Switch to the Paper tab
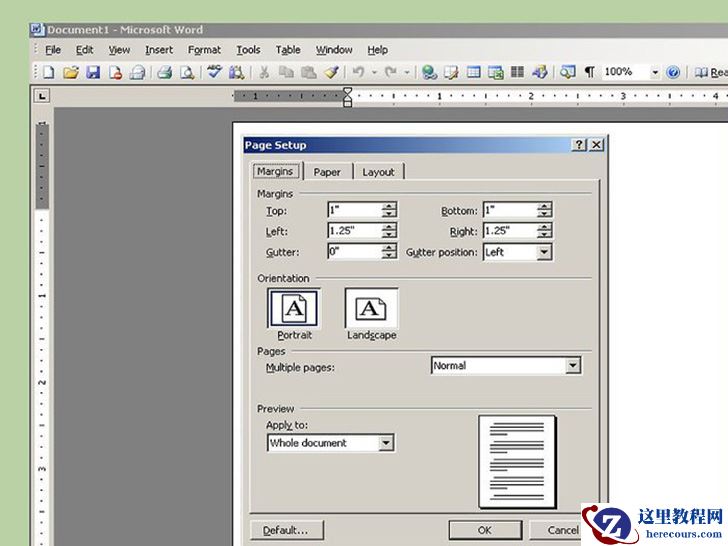 click(x=327, y=172)
